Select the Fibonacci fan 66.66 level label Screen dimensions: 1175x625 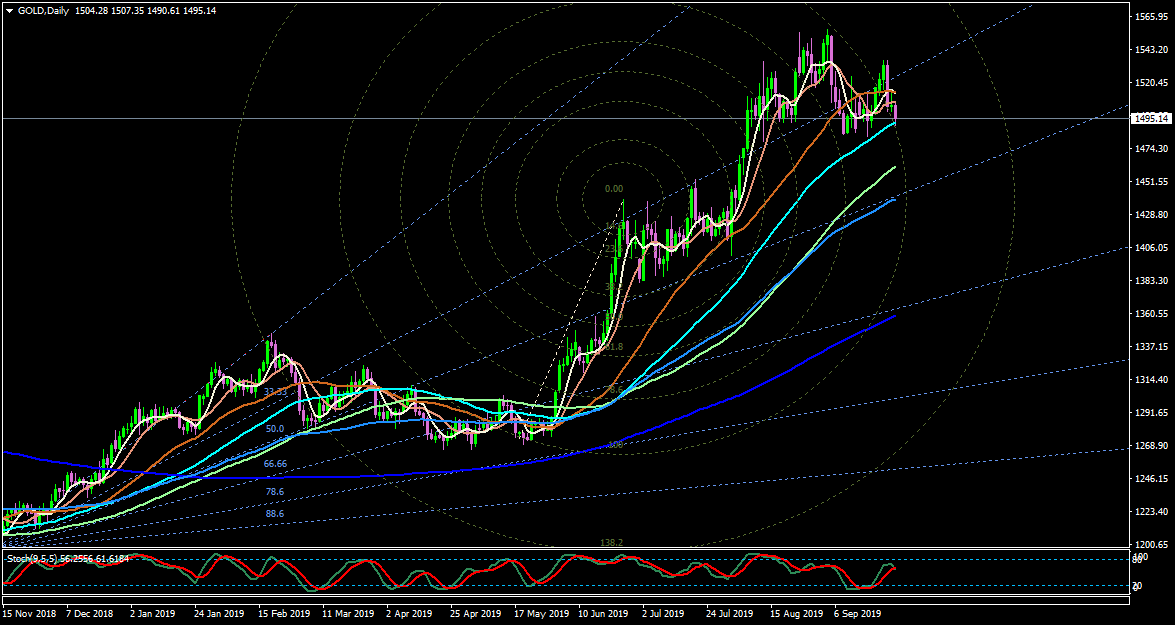pyautogui.click(x=276, y=464)
